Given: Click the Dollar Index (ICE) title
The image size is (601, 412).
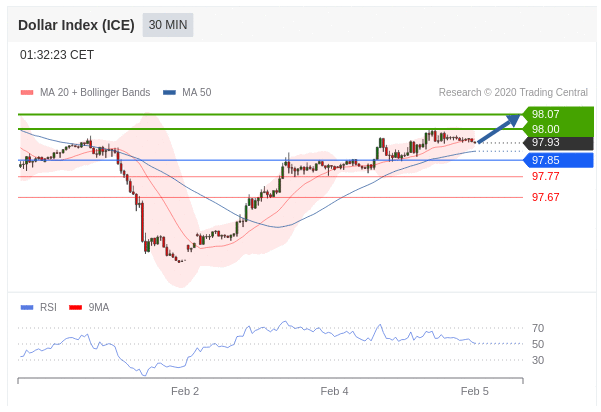Looking at the screenshot, I should [76, 25].
